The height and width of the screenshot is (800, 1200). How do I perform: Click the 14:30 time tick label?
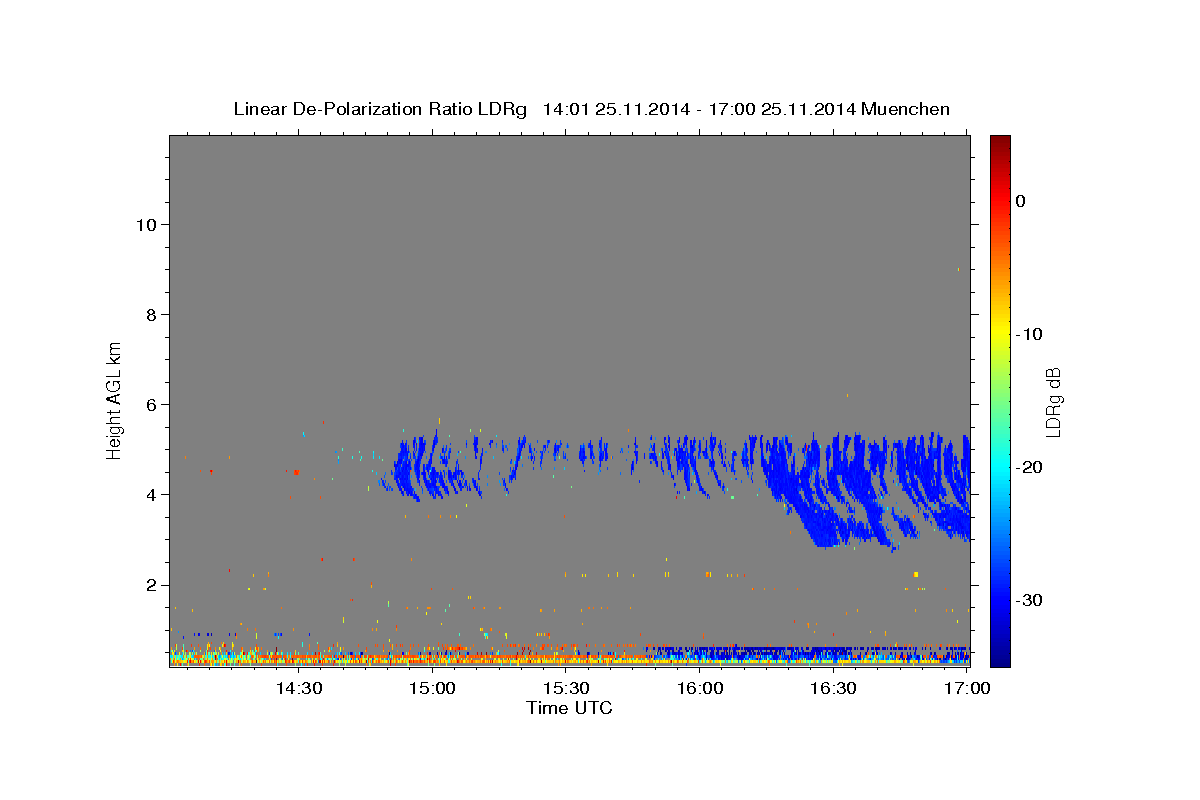298,689
